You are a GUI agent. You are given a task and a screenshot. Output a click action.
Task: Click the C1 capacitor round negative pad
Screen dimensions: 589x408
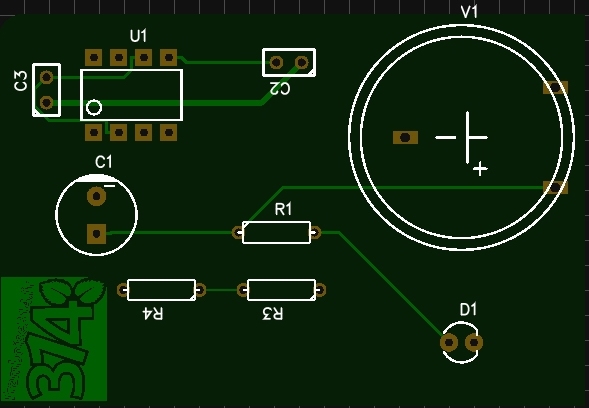[97, 196]
